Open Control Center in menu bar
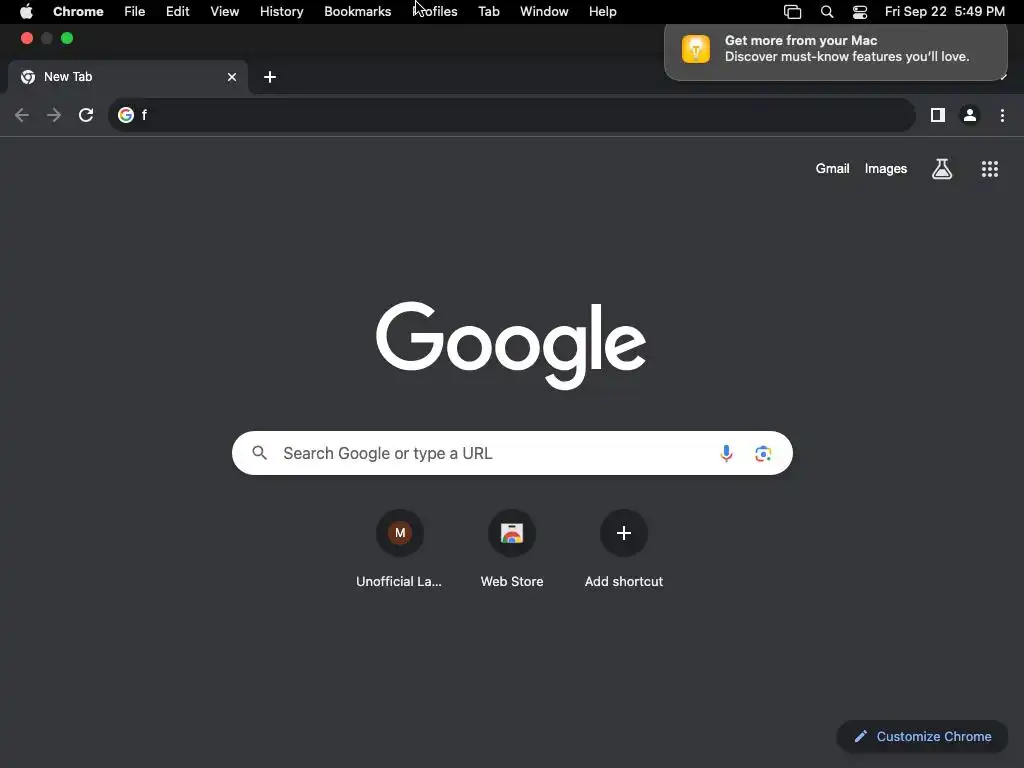The width and height of the screenshot is (1024, 768). click(x=860, y=12)
